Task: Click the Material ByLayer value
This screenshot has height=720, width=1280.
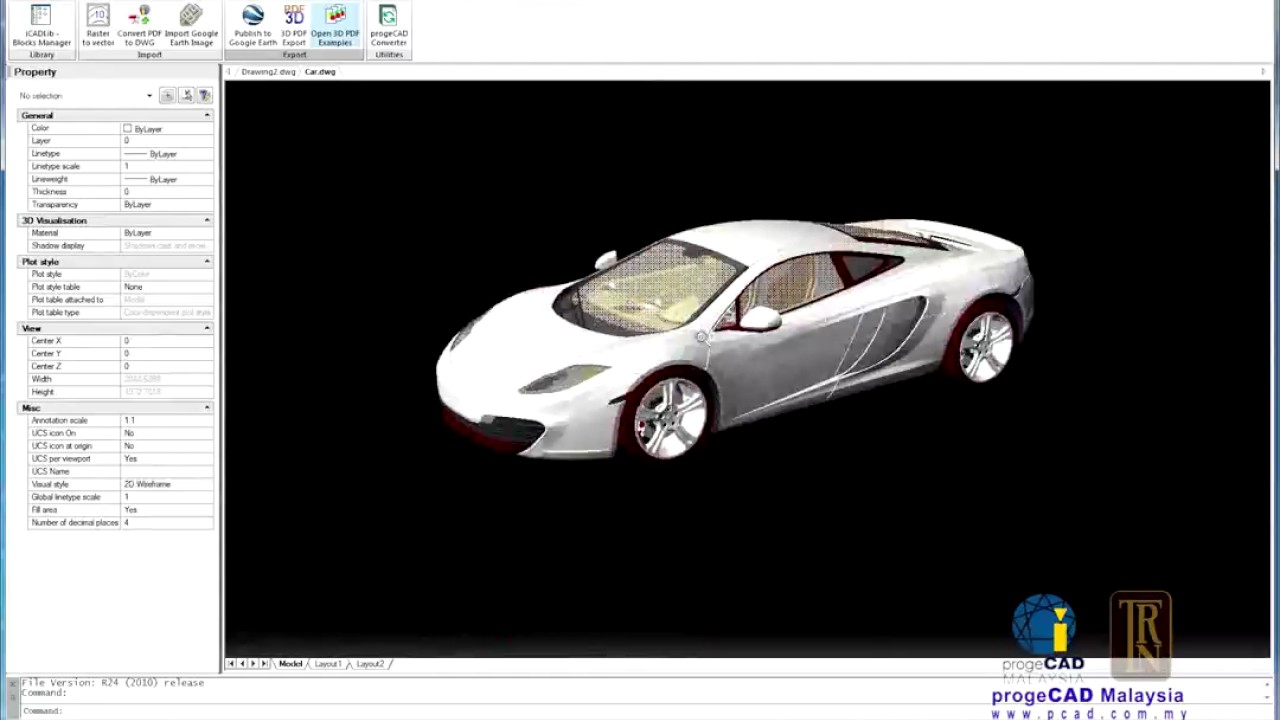Action: pyautogui.click(x=167, y=233)
